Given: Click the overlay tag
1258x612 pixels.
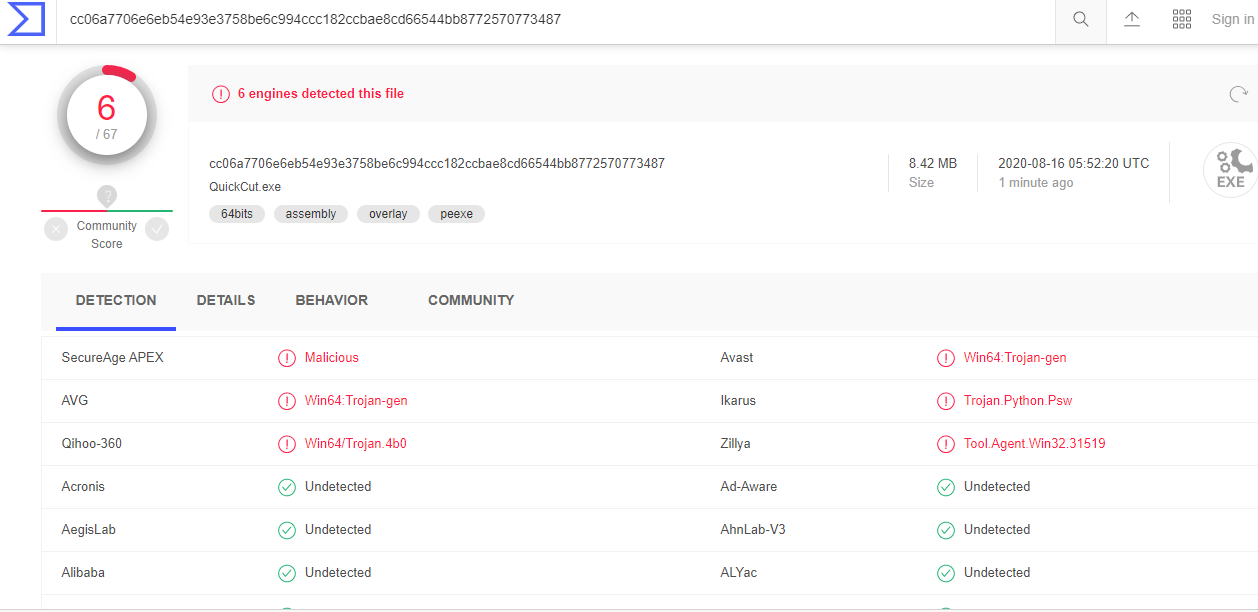Looking at the screenshot, I should point(388,214).
